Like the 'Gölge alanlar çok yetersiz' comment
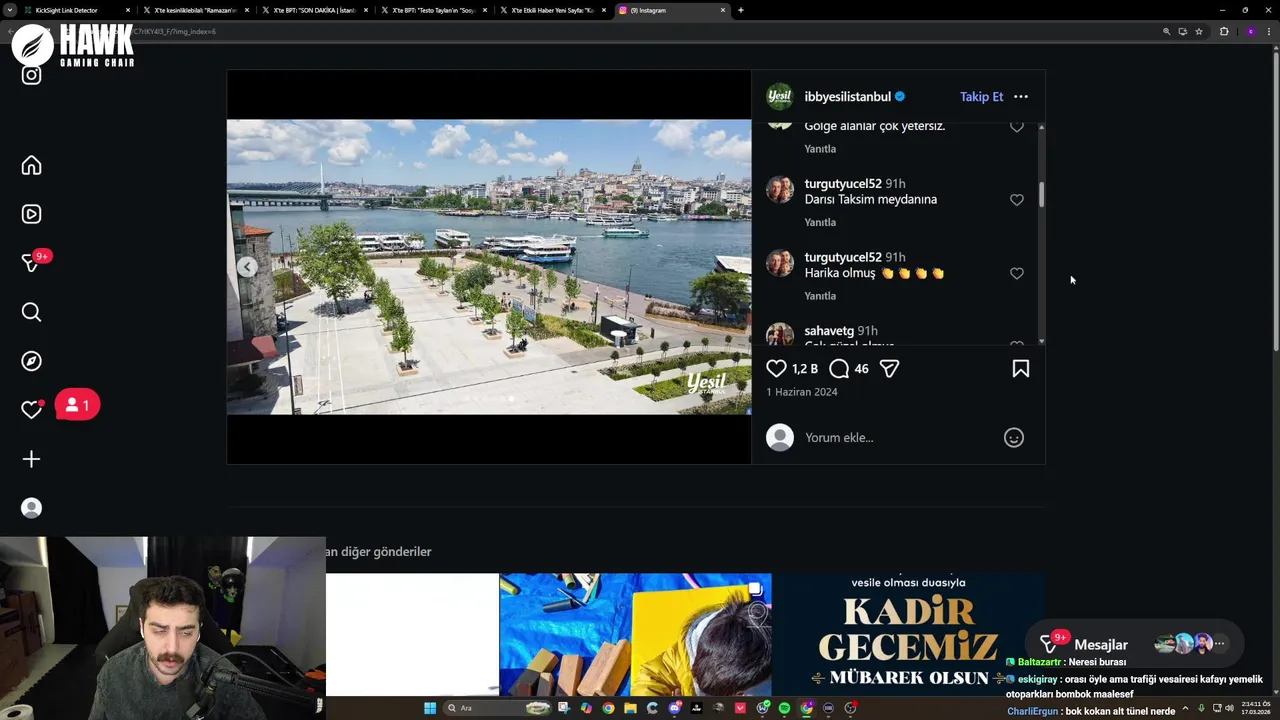This screenshot has height=720, width=1280. tap(1016, 127)
